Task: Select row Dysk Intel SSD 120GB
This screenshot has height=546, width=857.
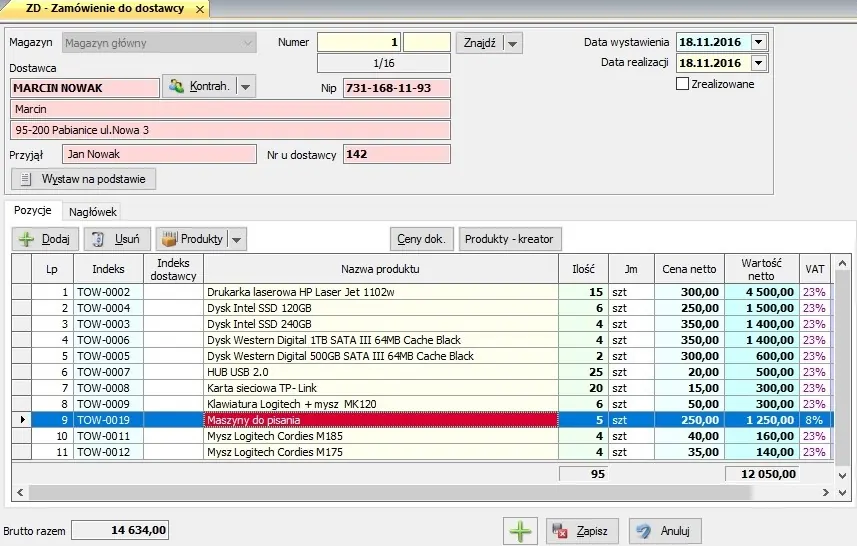Action: [422, 308]
